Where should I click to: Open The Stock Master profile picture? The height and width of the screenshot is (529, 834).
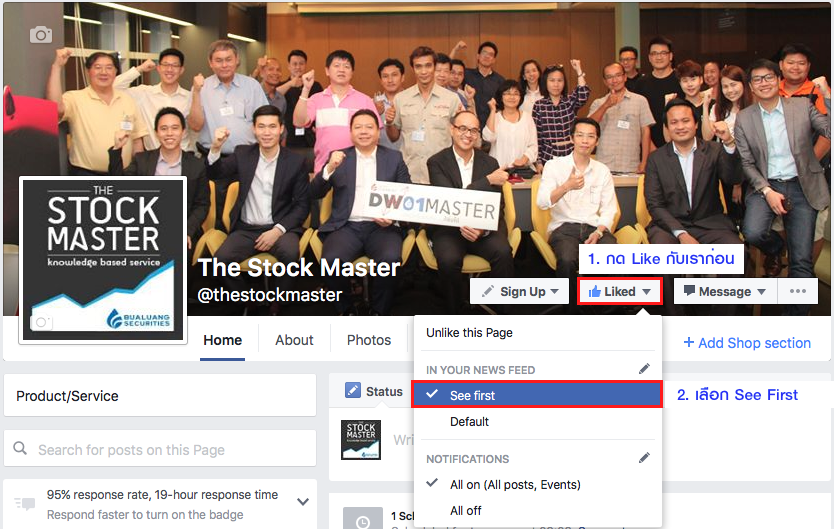[x=103, y=261]
